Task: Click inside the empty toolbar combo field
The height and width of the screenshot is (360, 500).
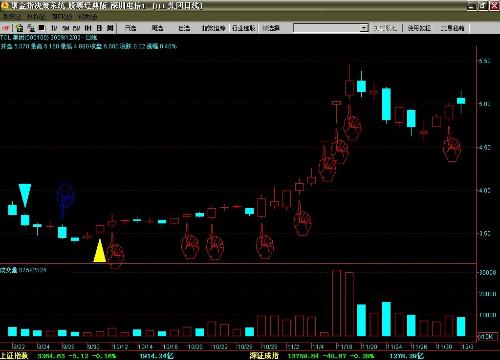Action: 327,28
